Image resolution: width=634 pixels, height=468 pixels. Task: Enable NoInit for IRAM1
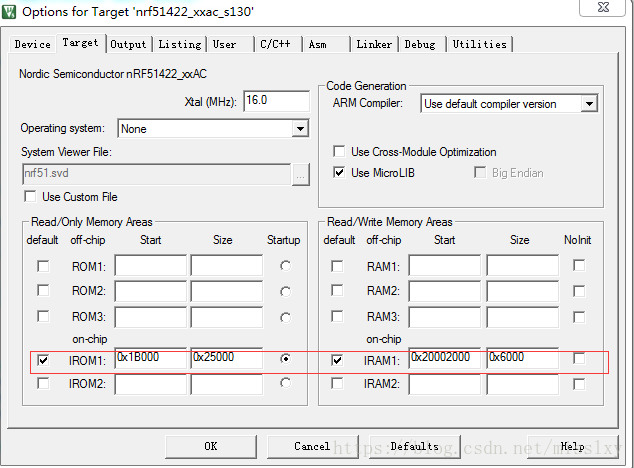tap(579, 358)
